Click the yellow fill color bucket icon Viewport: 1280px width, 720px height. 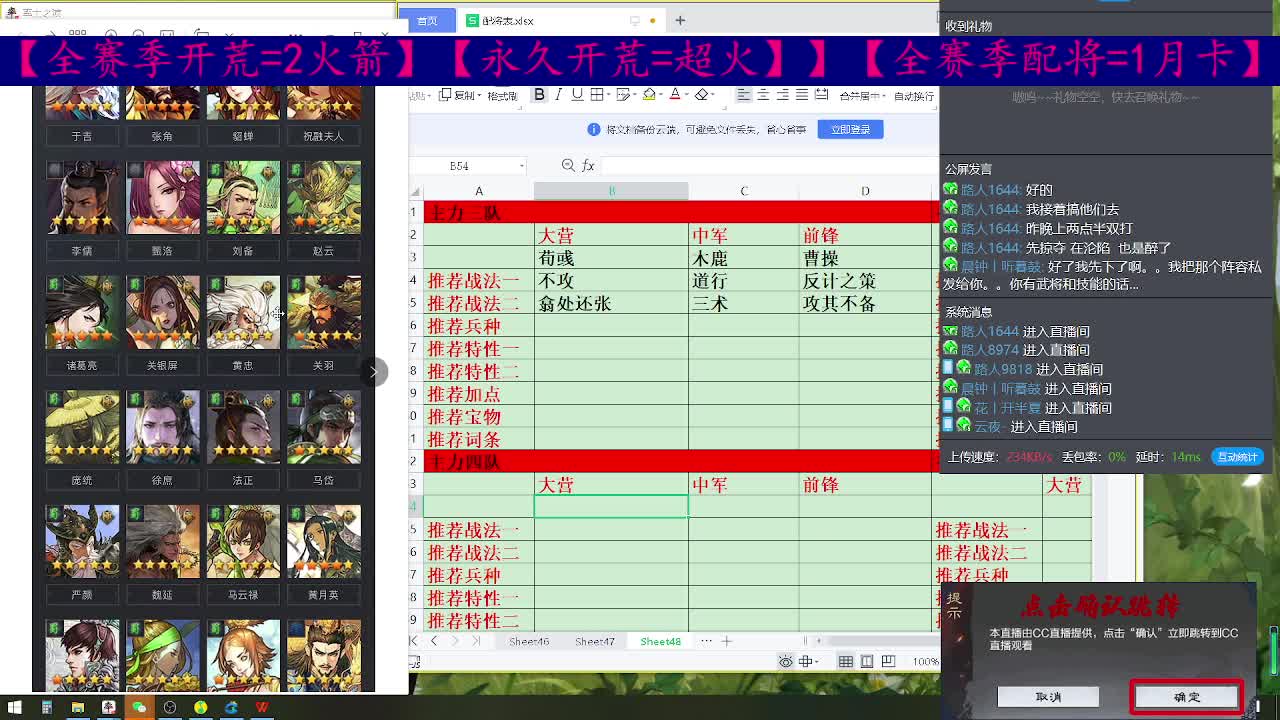pyautogui.click(x=649, y=95)
